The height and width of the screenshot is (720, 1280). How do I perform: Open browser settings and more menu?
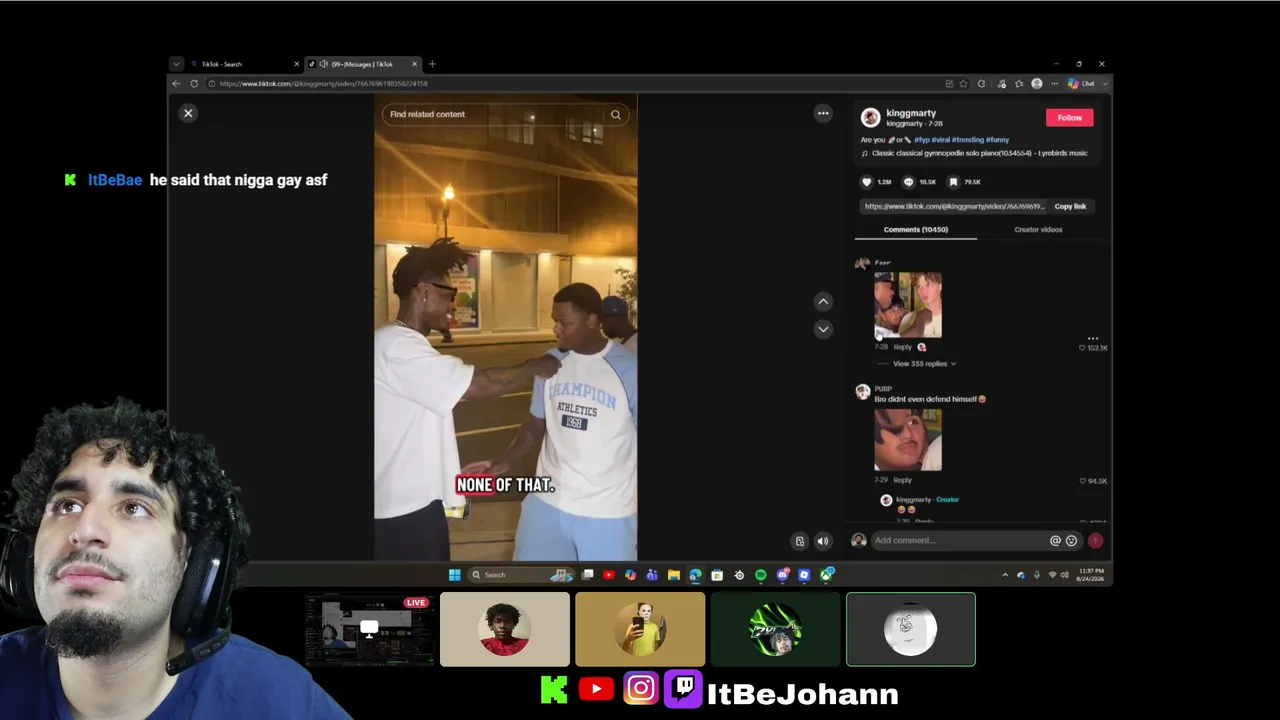click(x=1054, y=84)
